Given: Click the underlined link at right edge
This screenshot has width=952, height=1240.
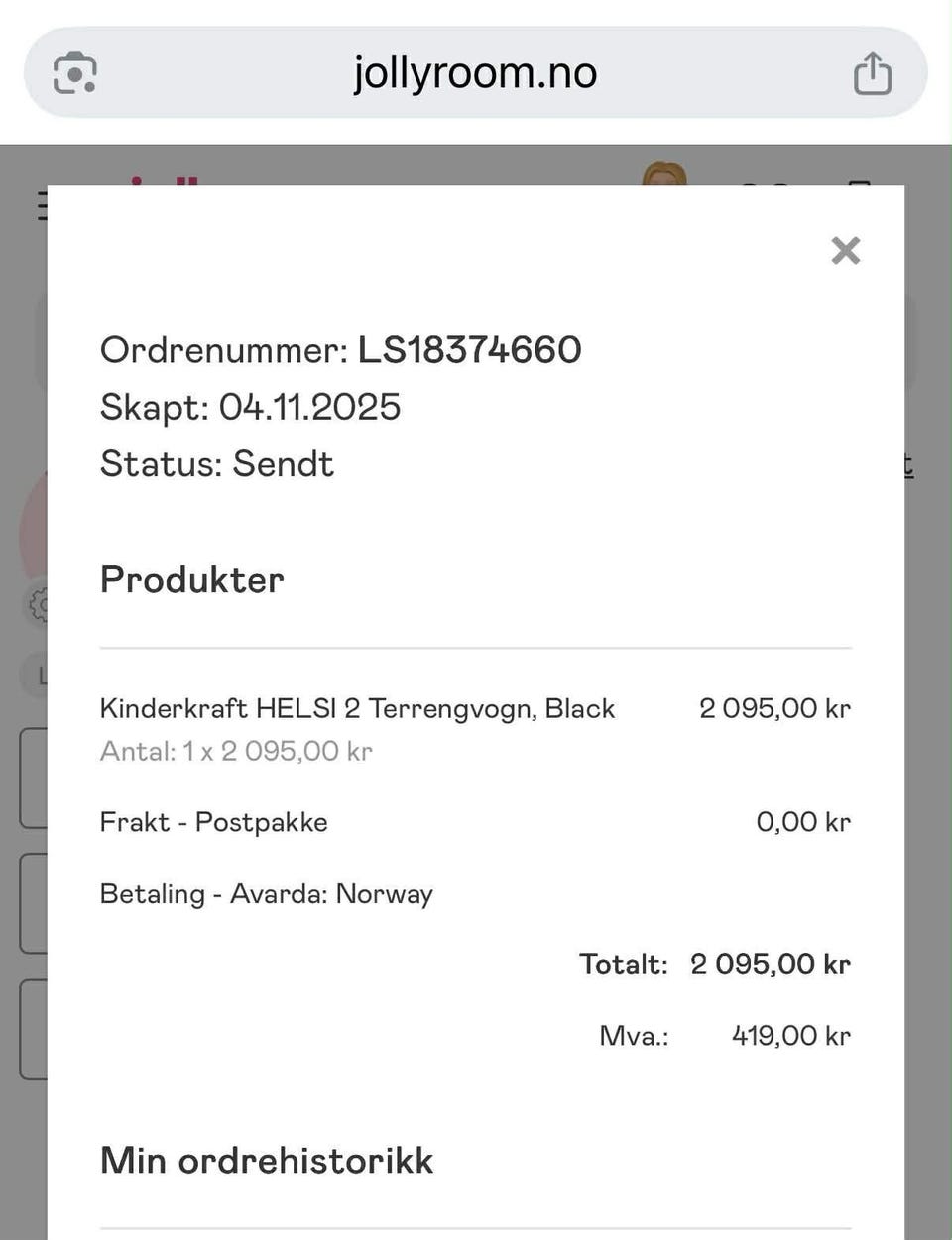Looking at the screenshot, I should click(907, 464).
